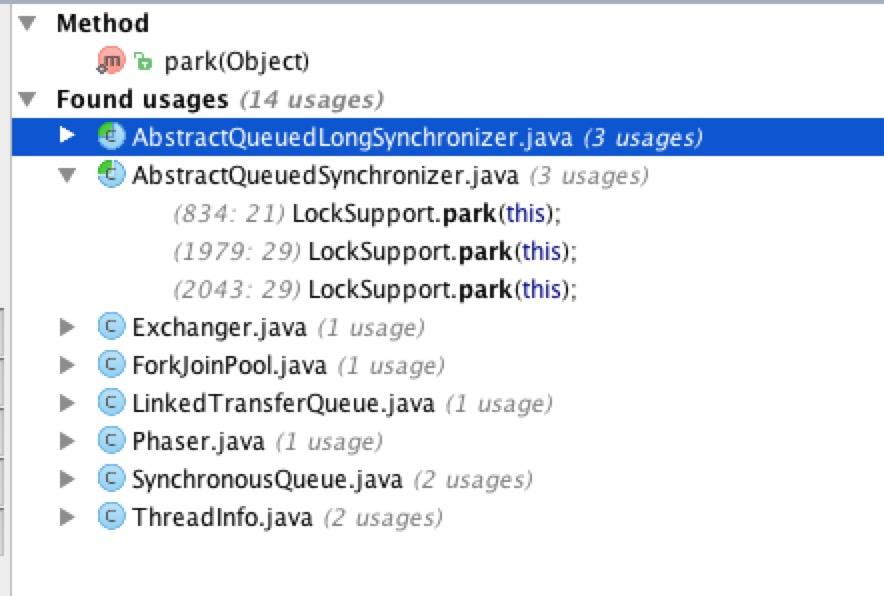The height and width of the screenshot is (596, 884).
Task: Click the ThreadInfo.java class icon
Action: point(111,517)
